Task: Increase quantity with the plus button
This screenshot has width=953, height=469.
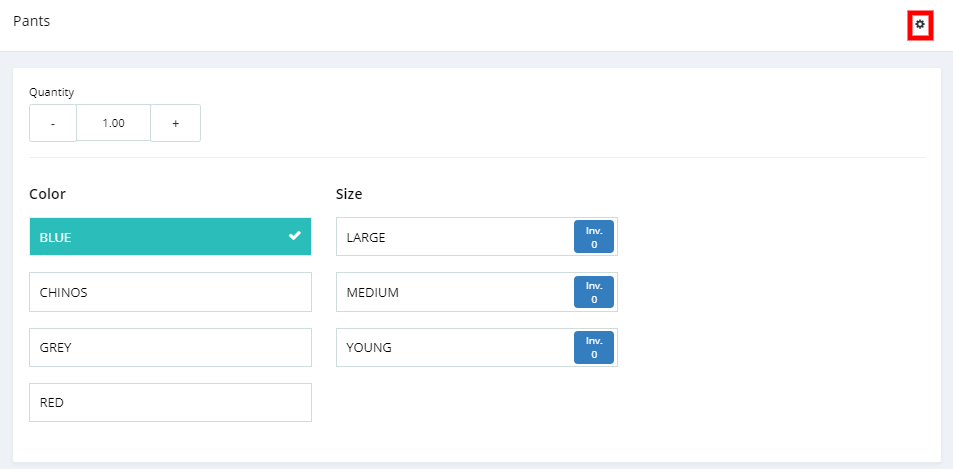Action: [x=175, y=123]
